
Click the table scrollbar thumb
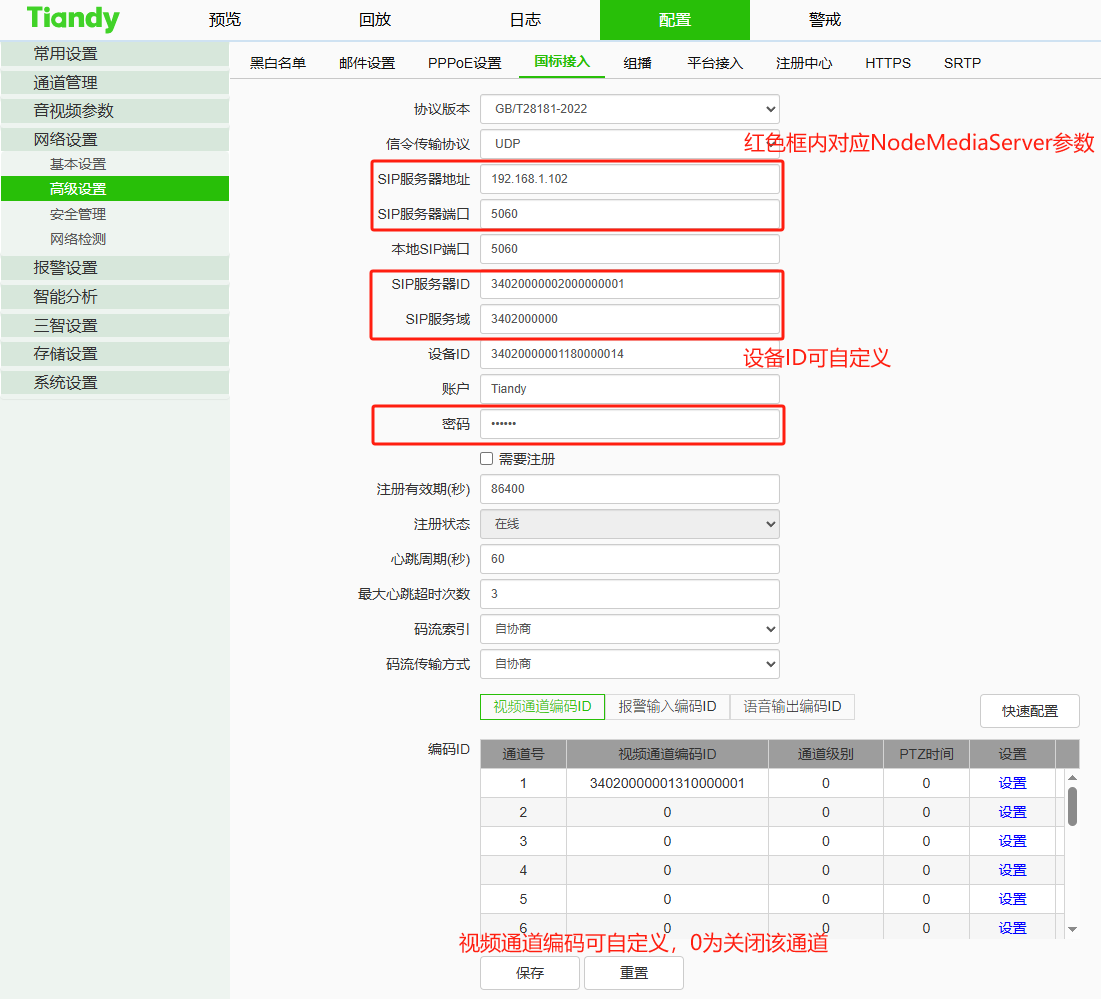(x=1072, y=806)
